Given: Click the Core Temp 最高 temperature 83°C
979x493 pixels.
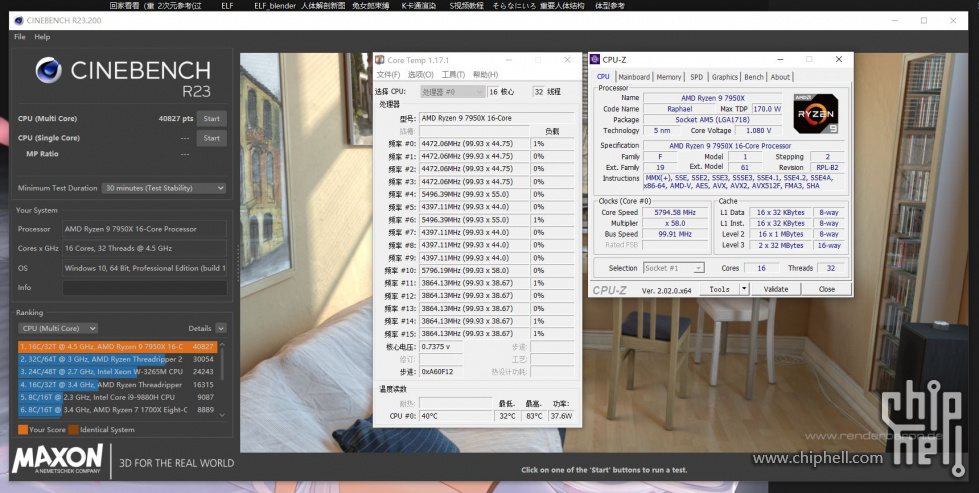Looking at the screenshot, I should tap(534, 416).
